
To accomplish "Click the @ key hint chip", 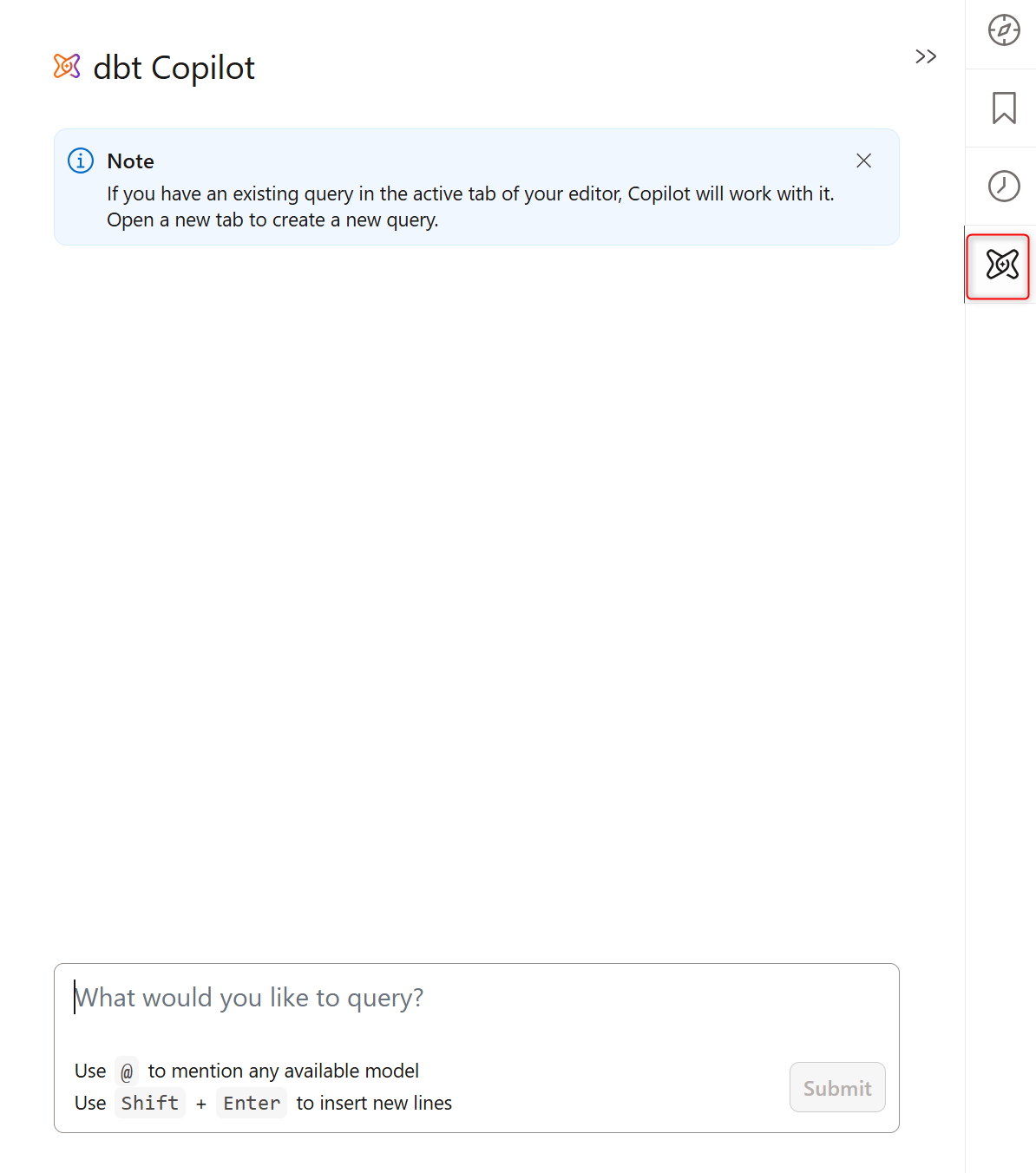I will point(127,1071).
